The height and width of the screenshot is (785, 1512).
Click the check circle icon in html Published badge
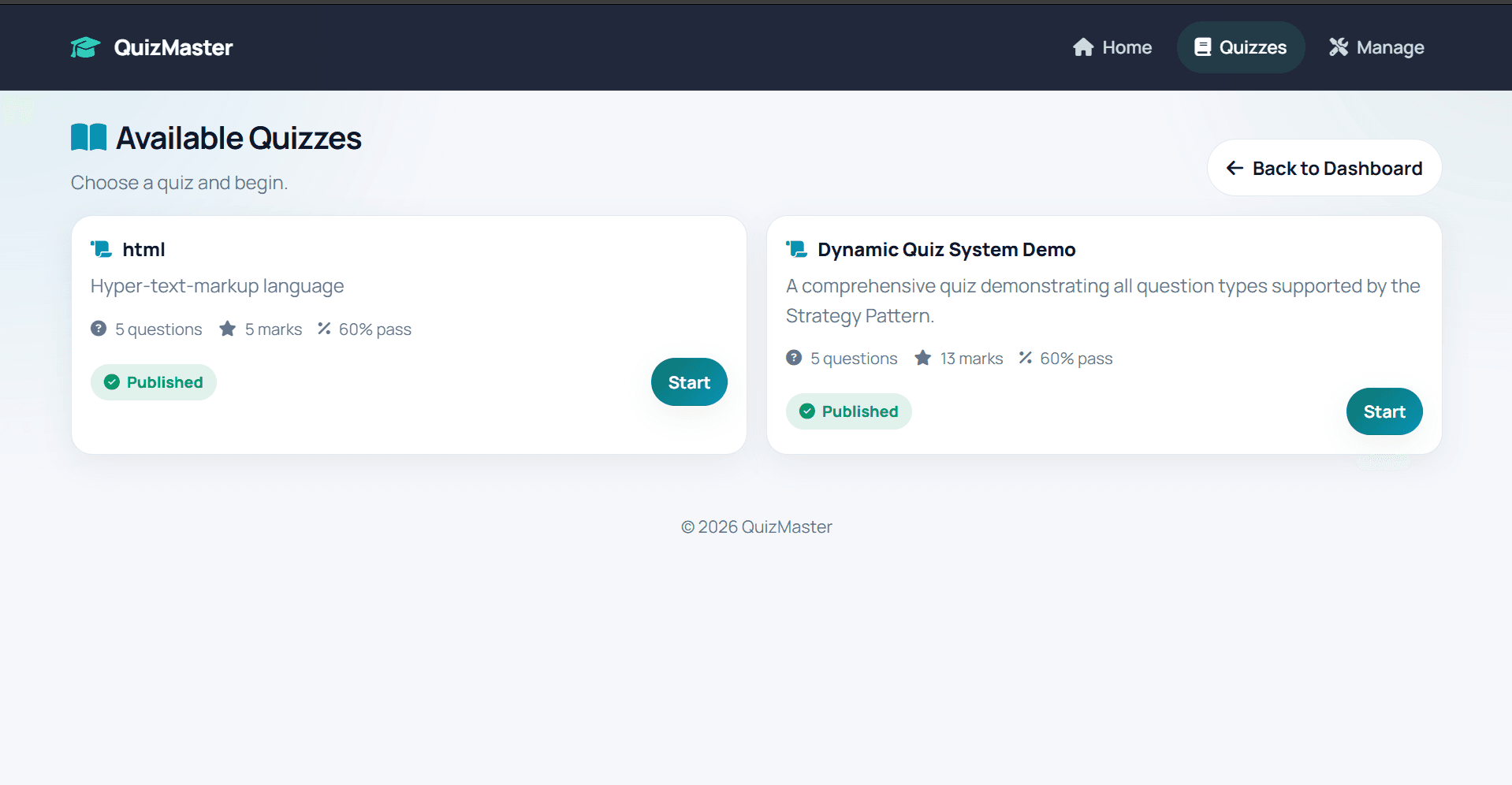(x=112, y=382)
